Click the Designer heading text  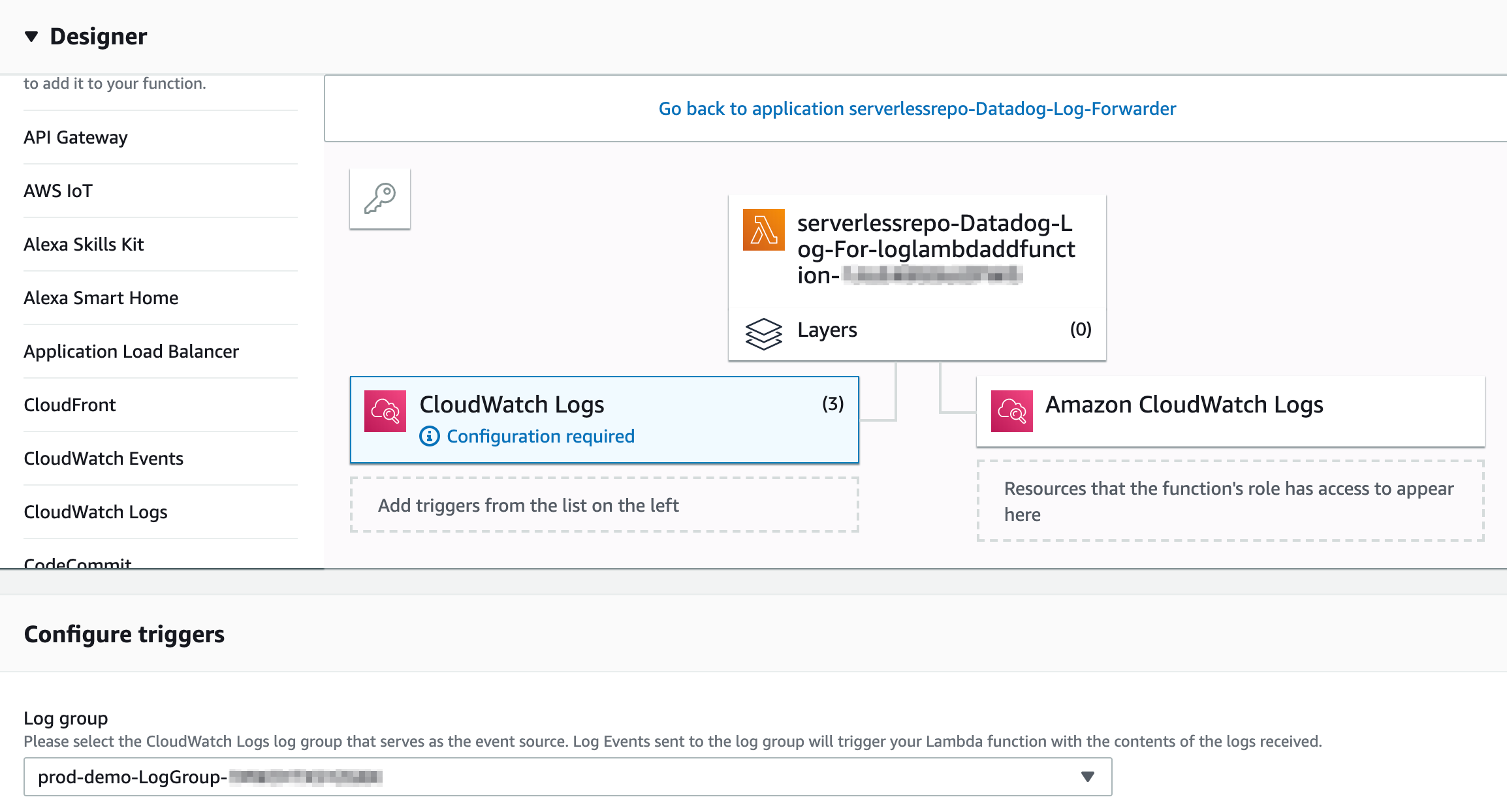[x=99, y=37]
